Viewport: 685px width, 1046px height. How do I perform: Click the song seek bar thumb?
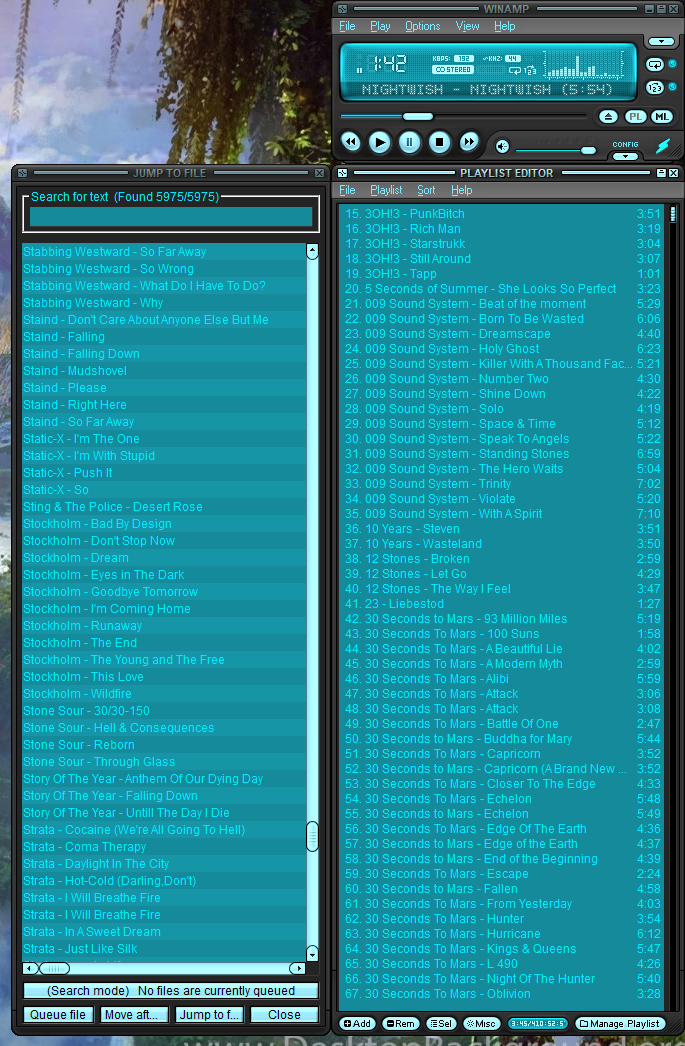[x=418, y=116]
